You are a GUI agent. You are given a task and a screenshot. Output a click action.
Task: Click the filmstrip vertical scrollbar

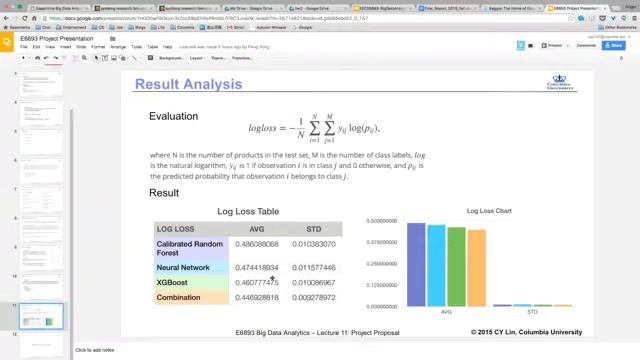click(x=71, y=233)
